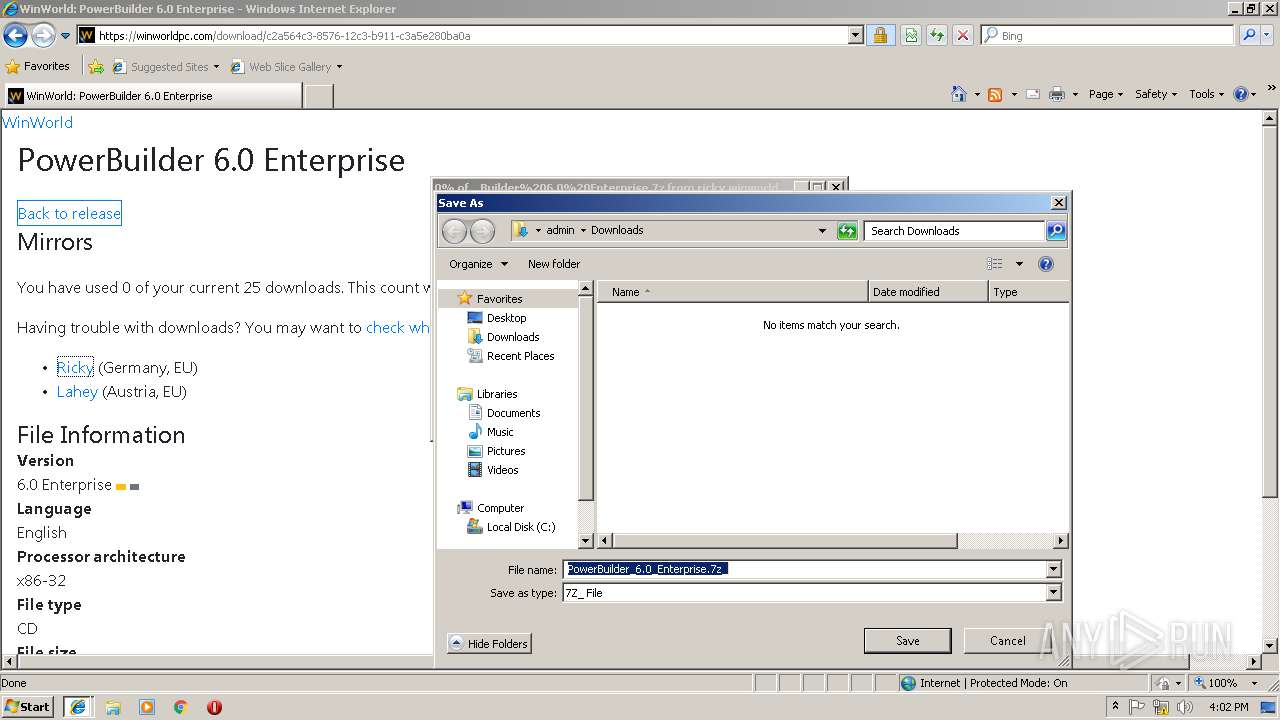Expand the Save As path dropdown
The height and width of the screenshot is (720, 1280).
coord(822,231)
